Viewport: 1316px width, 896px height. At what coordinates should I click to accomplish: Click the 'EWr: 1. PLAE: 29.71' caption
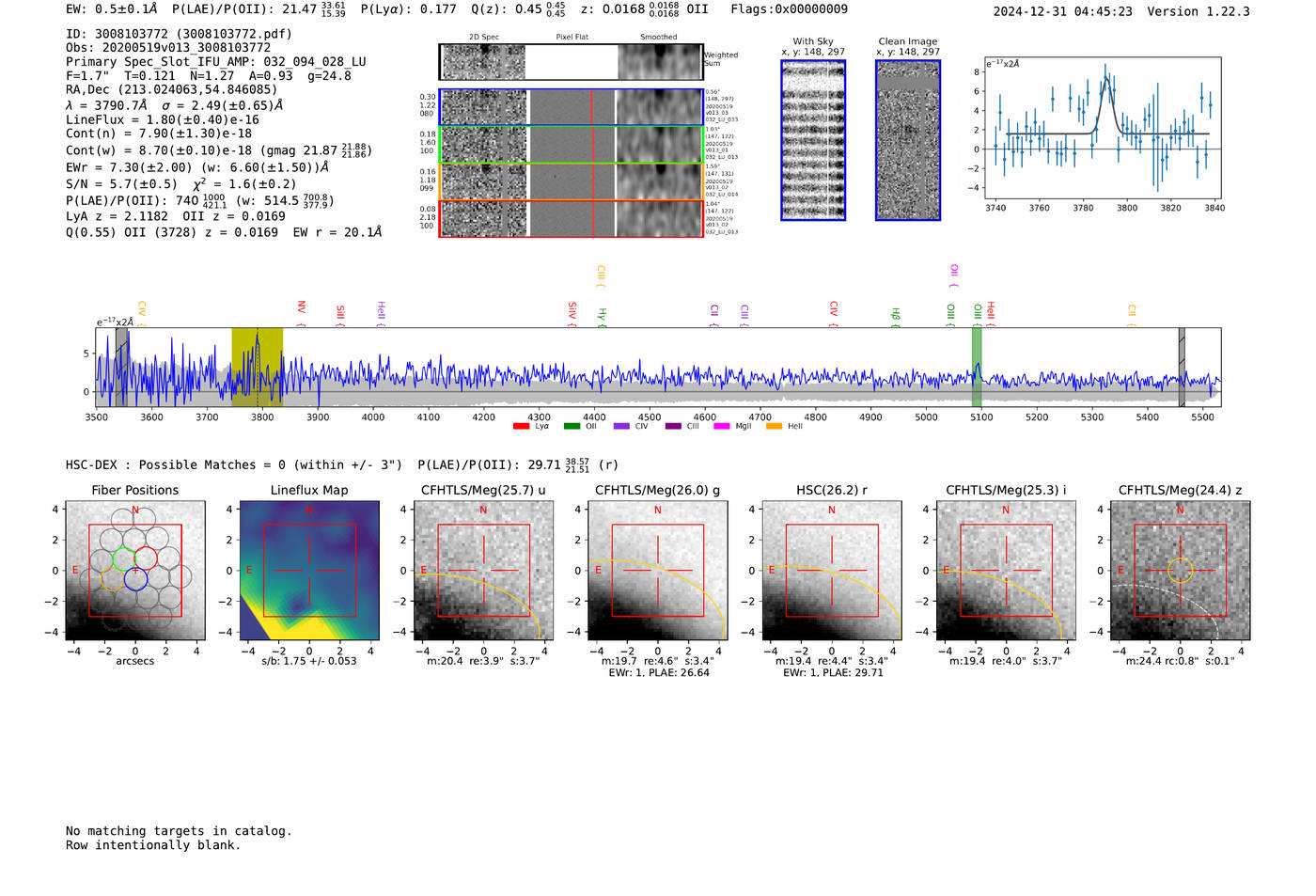(833, 673)
